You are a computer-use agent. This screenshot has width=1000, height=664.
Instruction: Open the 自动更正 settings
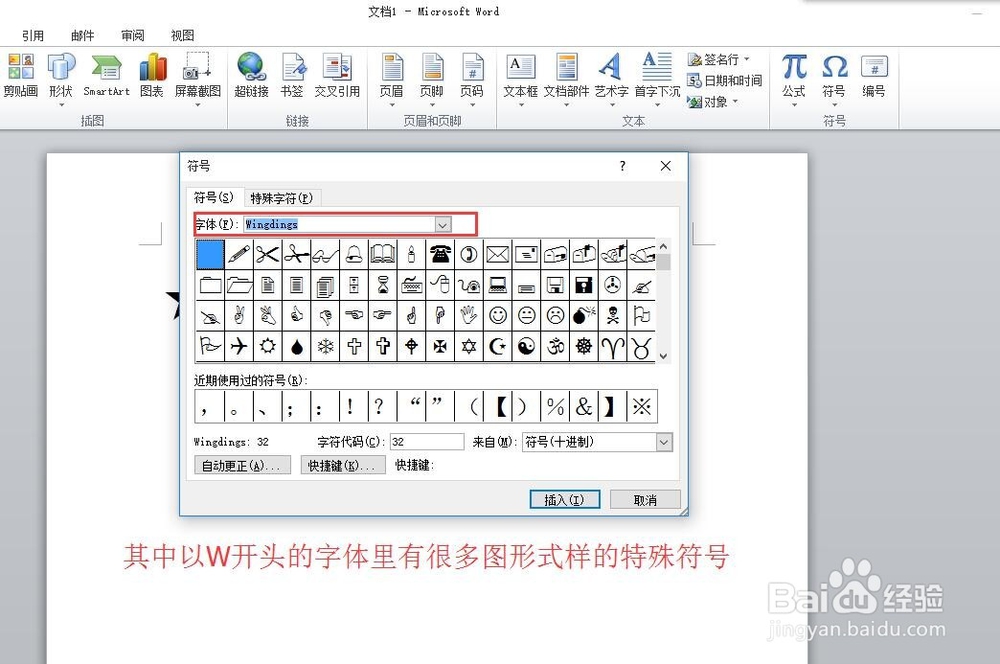[242, 464]
